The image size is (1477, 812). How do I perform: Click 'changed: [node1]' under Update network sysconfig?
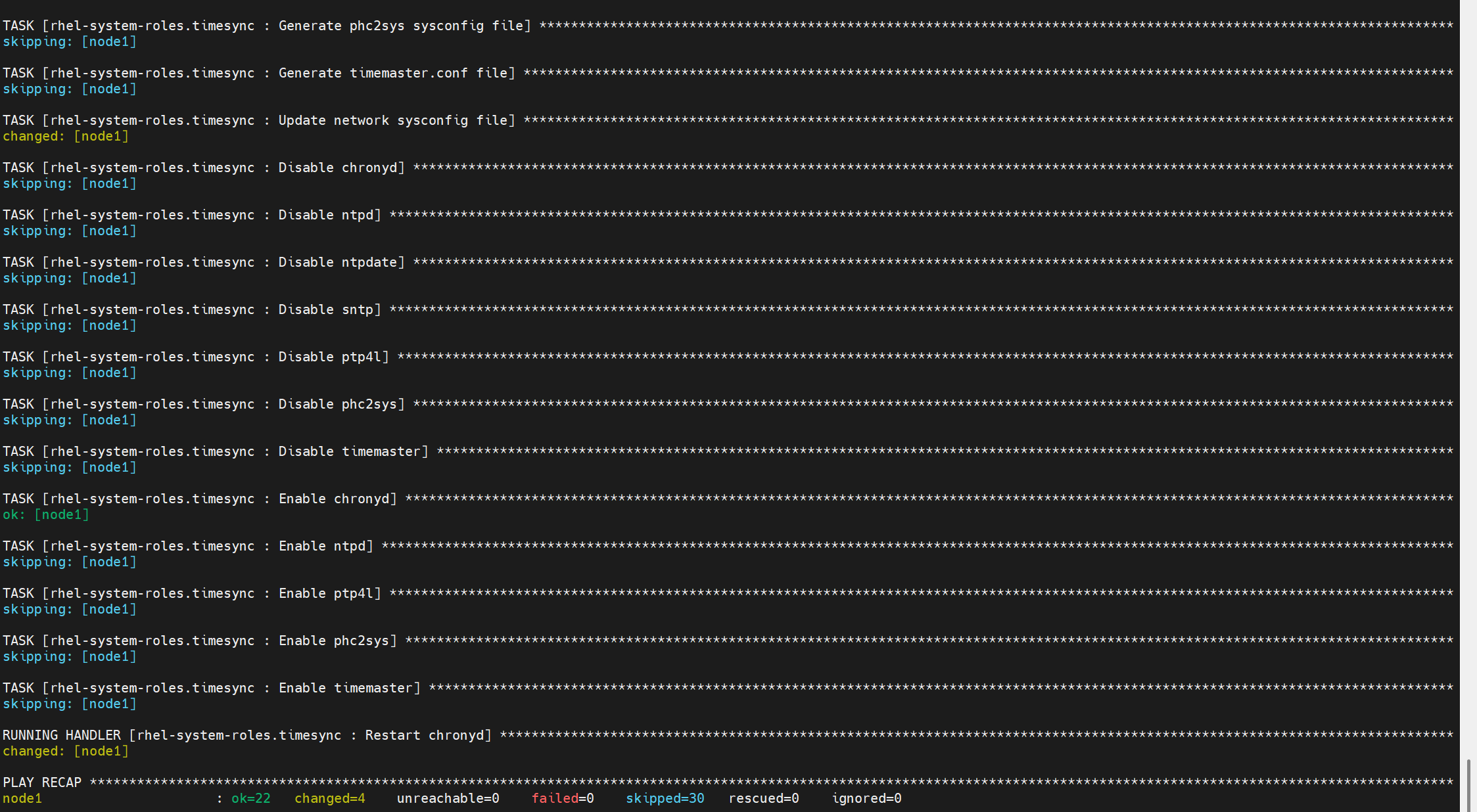click(x=66, y=136)
